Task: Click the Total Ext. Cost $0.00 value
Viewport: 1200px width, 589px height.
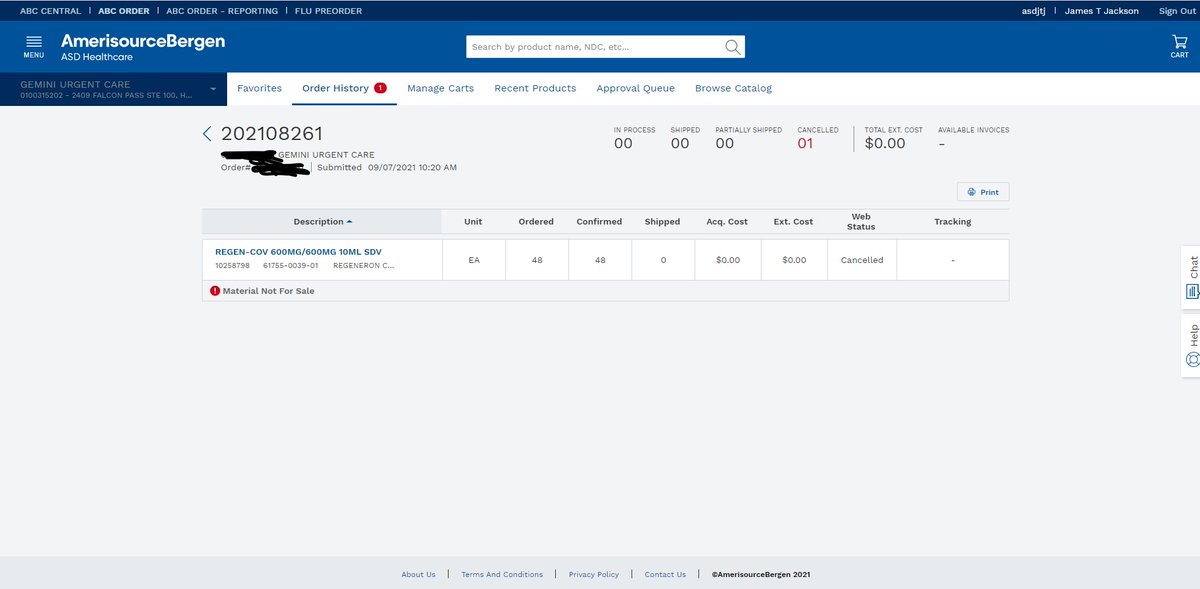Action: pyautogui.click(x=884, y=143)
